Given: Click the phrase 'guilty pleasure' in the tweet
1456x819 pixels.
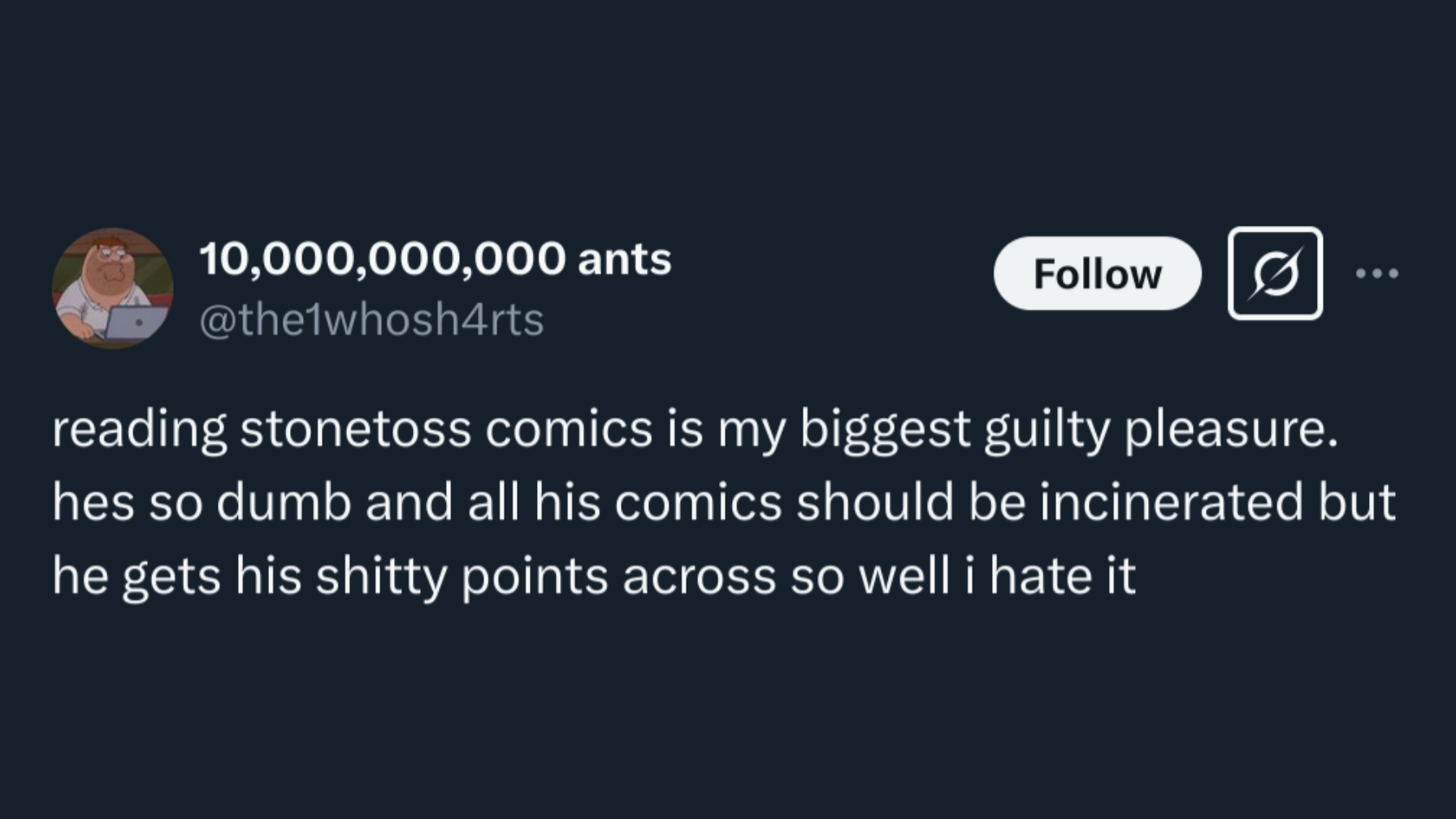Looking at the screenshot, I should (x=1160, y=429).
